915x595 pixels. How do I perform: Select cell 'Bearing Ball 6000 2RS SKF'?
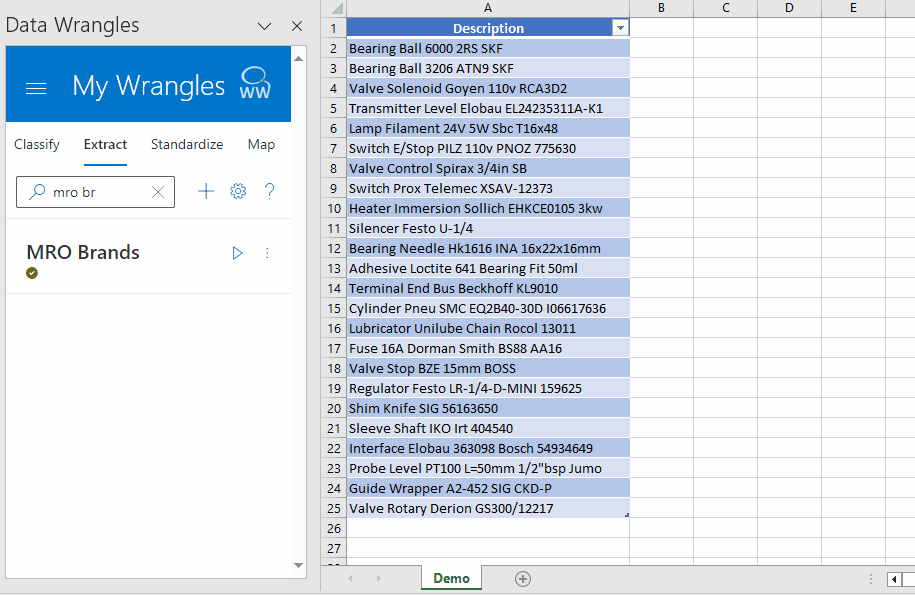[488, 48]
